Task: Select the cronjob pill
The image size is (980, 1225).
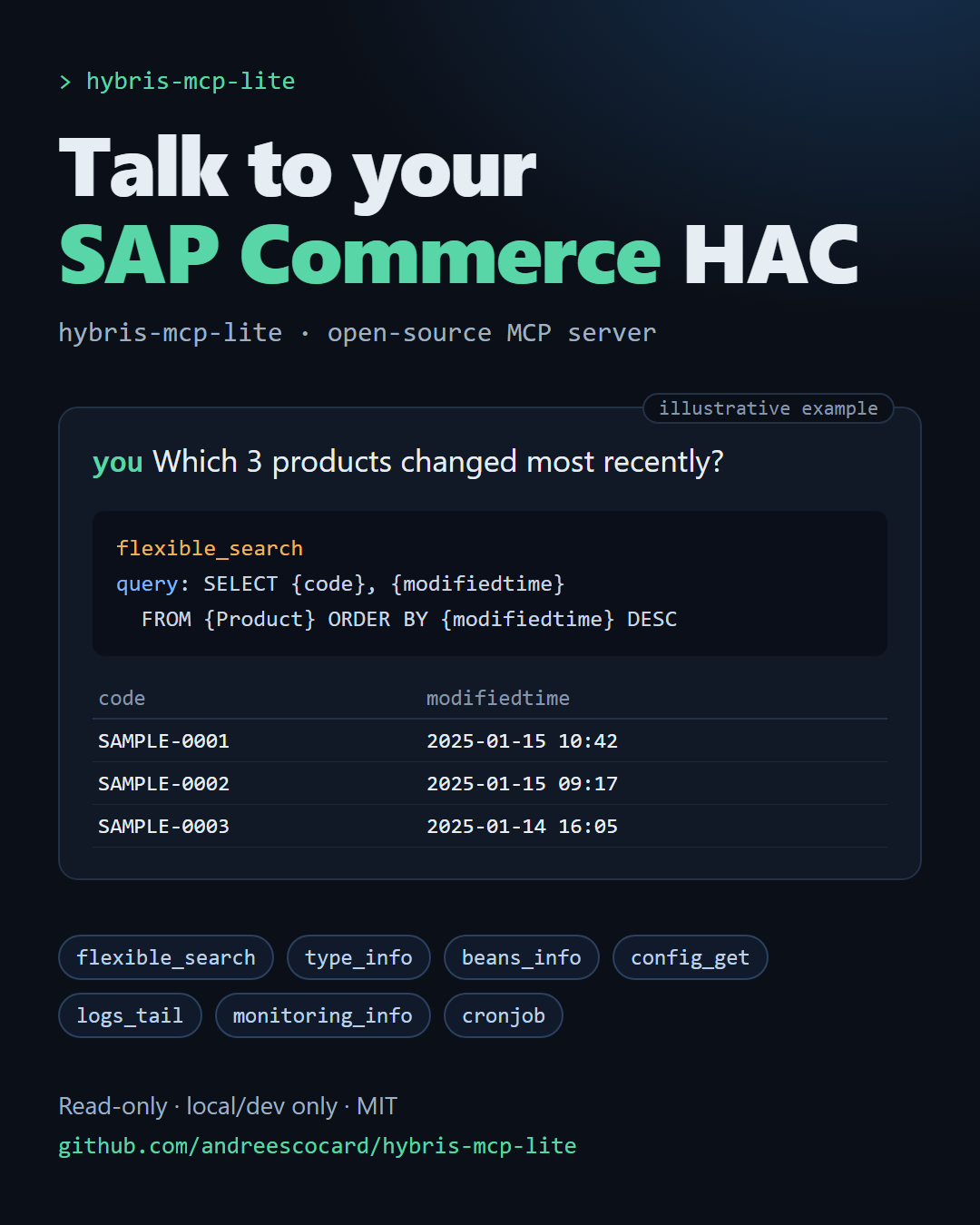Action: tap(504, 1015)
